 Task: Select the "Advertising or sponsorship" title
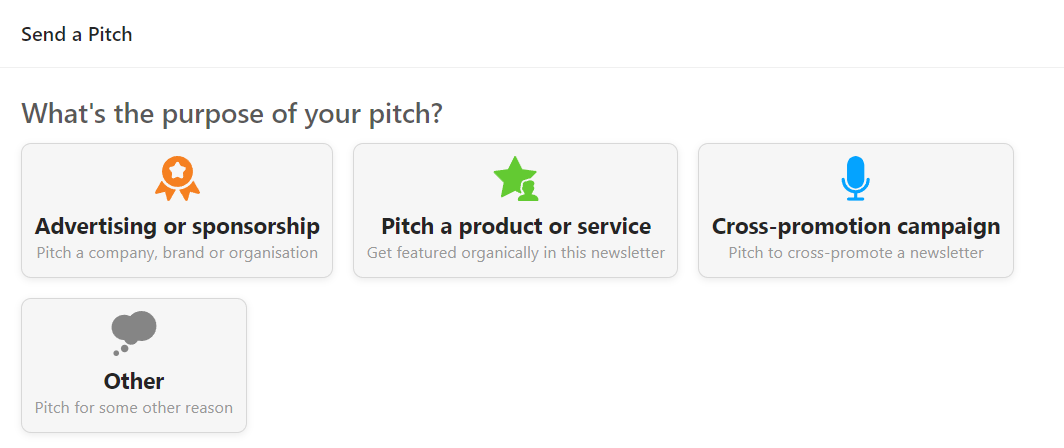(177, 226)
